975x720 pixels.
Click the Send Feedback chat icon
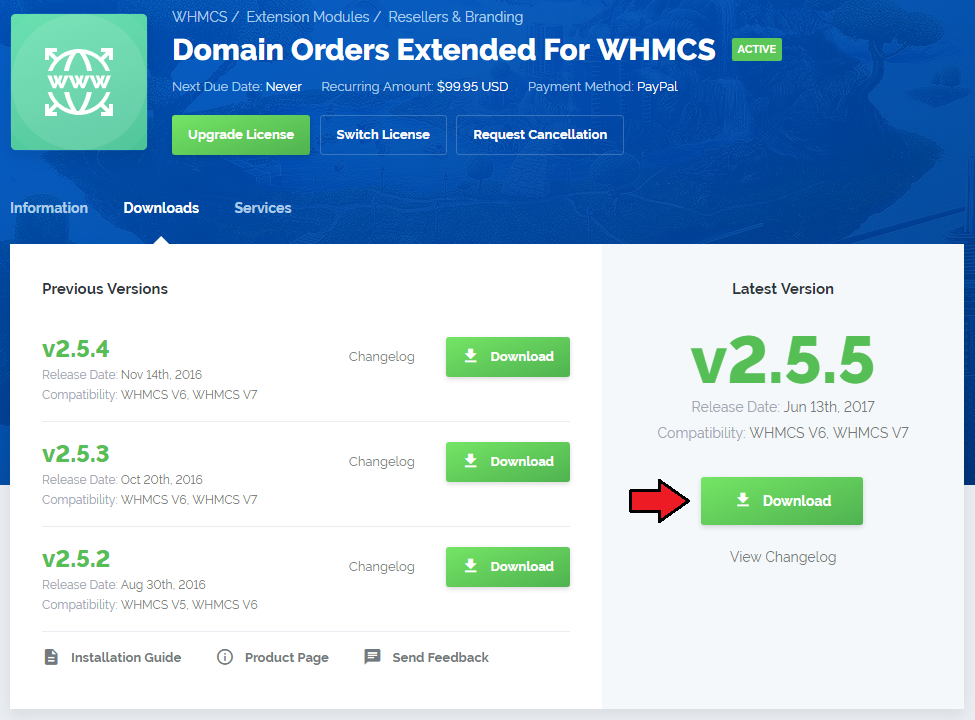click(372, 657)
